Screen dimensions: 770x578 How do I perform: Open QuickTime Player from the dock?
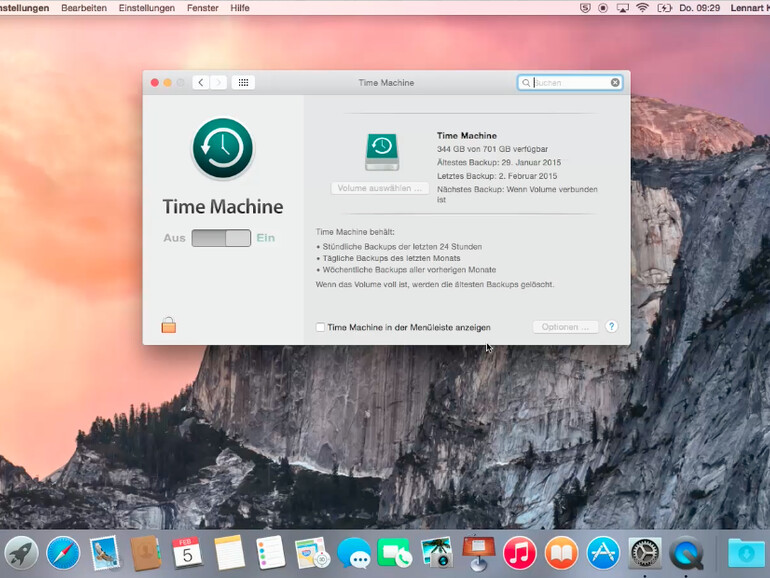(x=686, y=553)
